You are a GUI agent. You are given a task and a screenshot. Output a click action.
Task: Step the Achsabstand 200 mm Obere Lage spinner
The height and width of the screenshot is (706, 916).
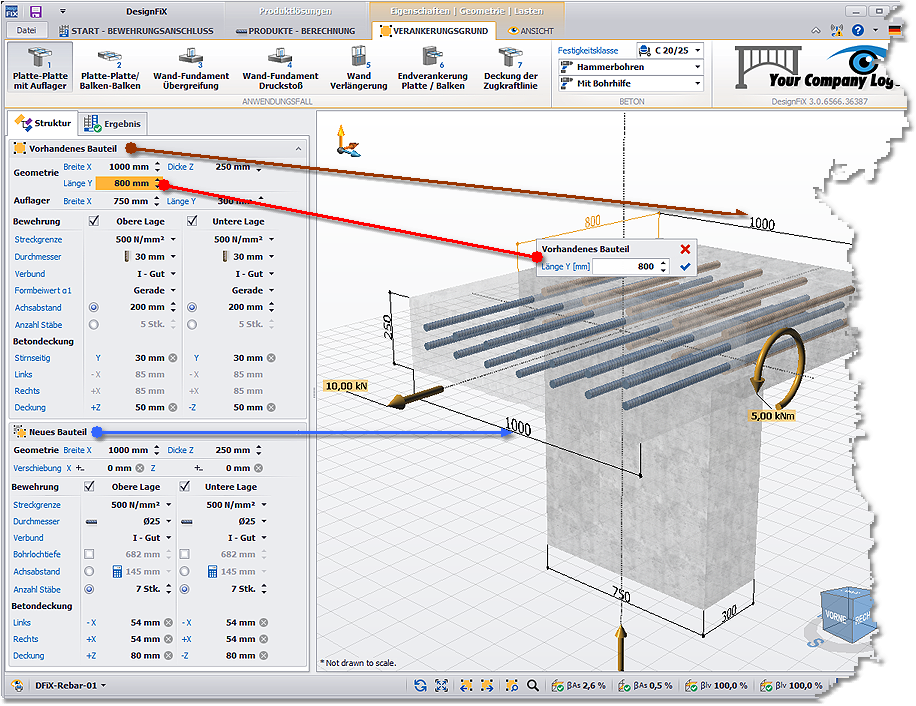tap(174, 307)
